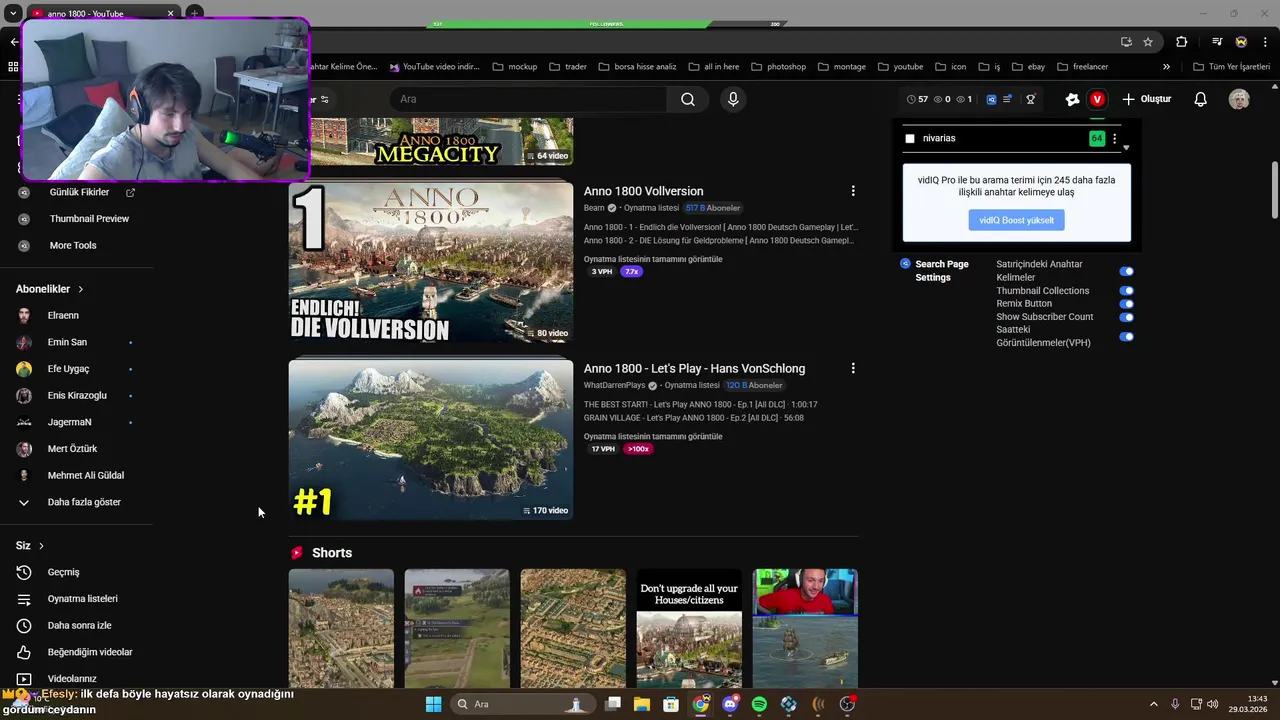
Task: Open the Beam channel link
Action: 594,208
